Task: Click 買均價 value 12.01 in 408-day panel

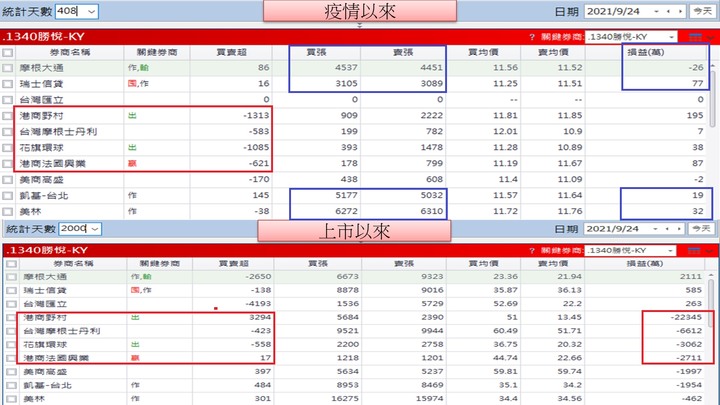Action: coord(505,132)
